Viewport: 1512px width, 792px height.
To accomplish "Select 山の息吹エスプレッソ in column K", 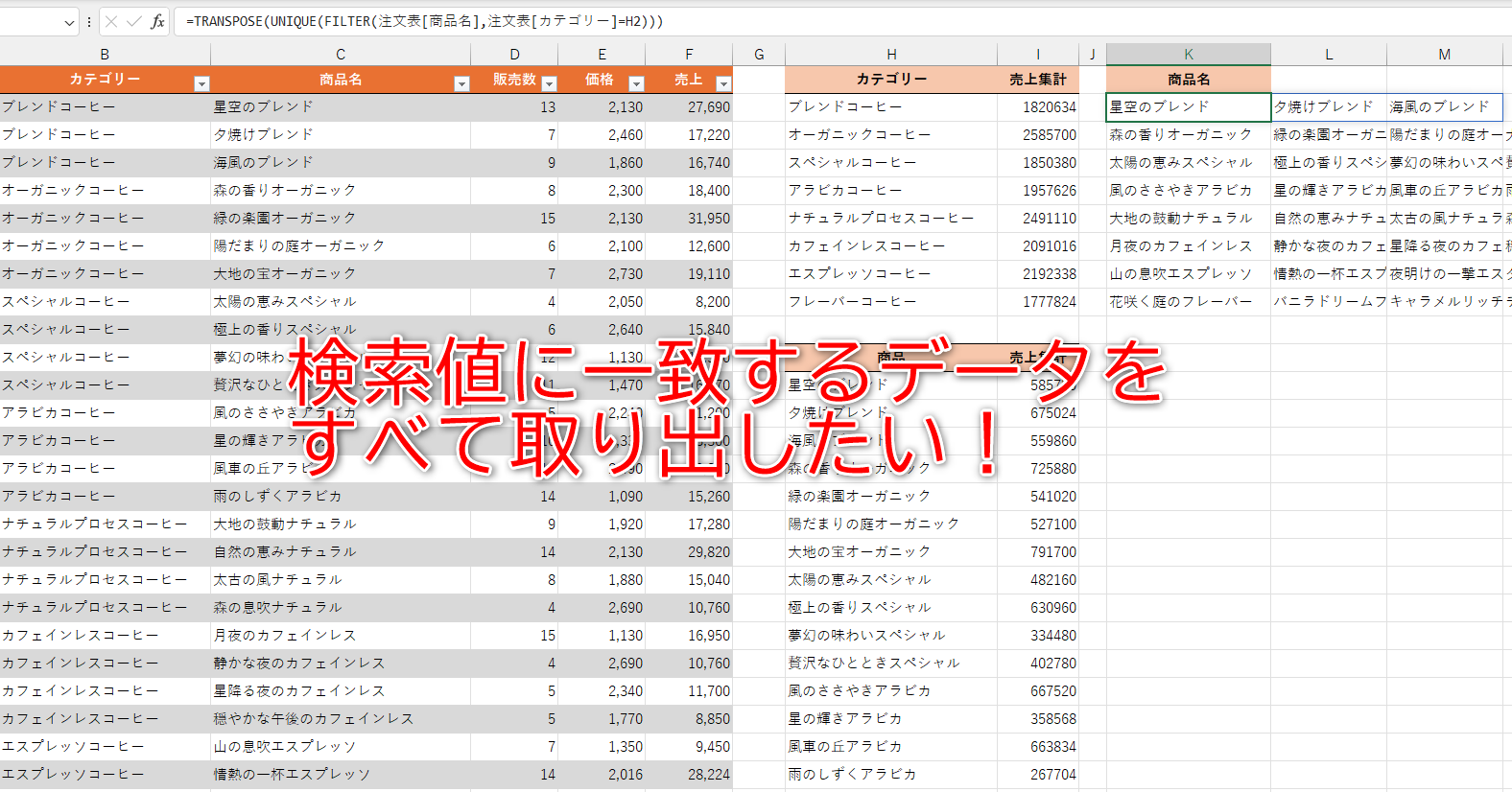I will (1189, 274).
